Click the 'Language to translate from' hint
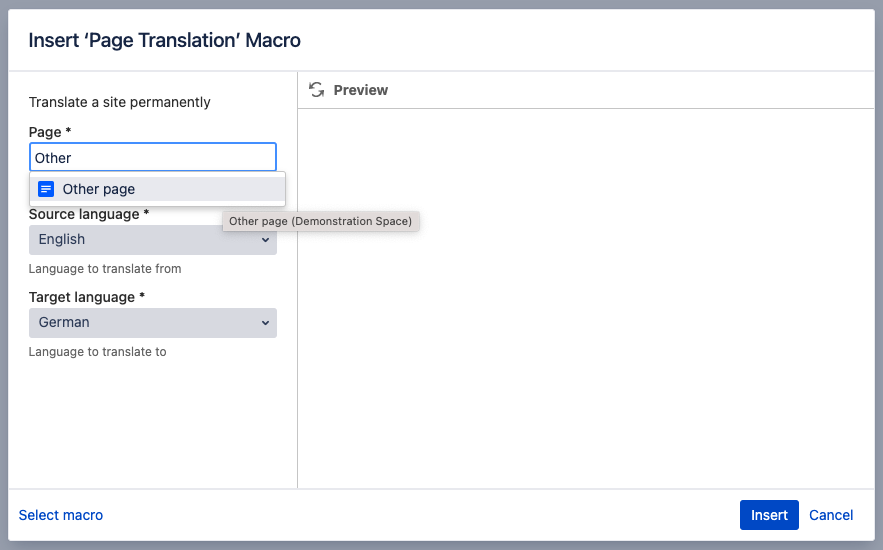This screenshot has height=550, width=883. pos(105,269)
